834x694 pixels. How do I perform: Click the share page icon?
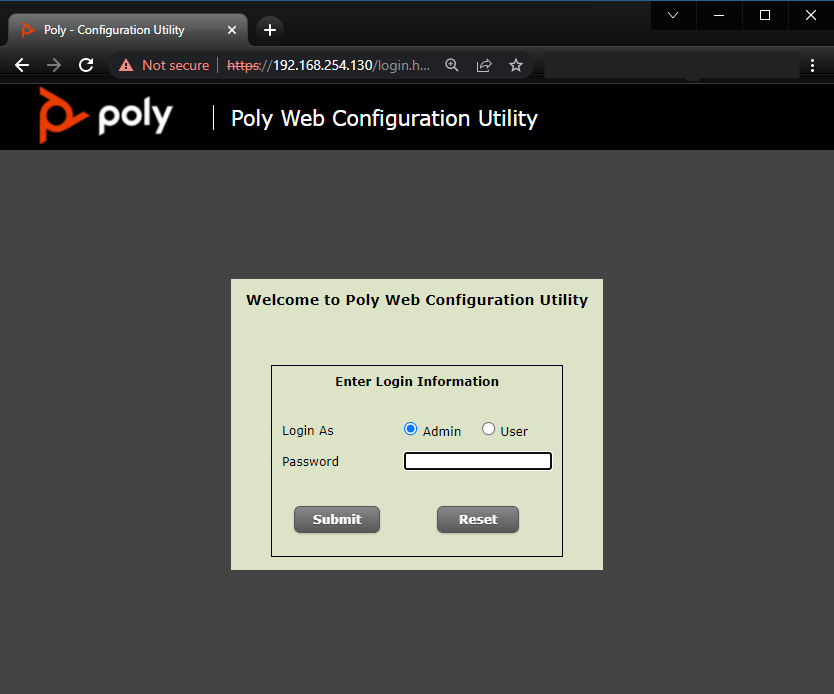(x=484, y=65)
